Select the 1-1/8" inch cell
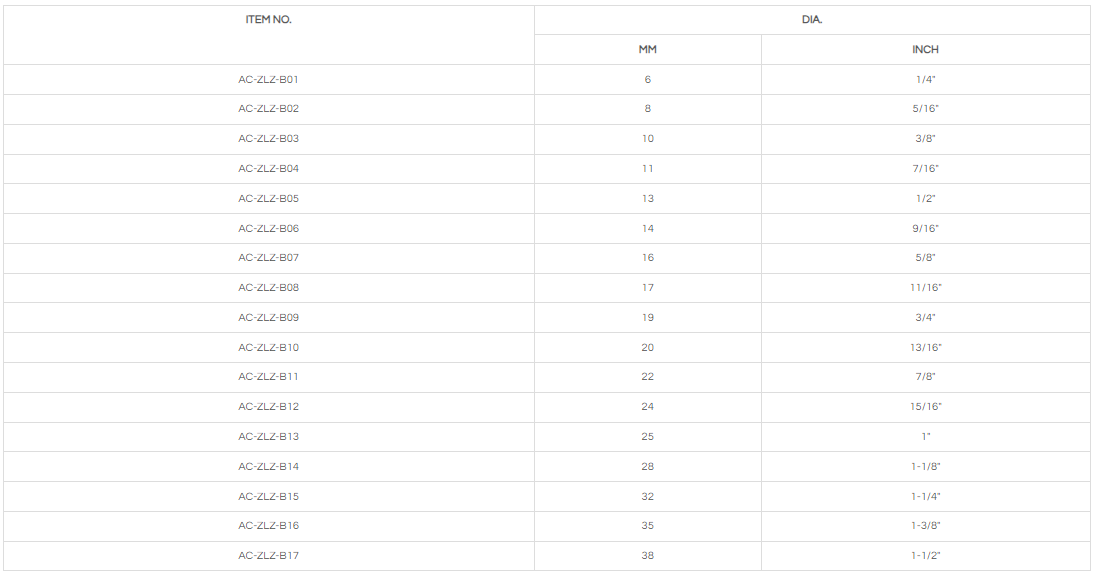The height and width of the screenshot is (575, 1094). [x=925, y=466]
